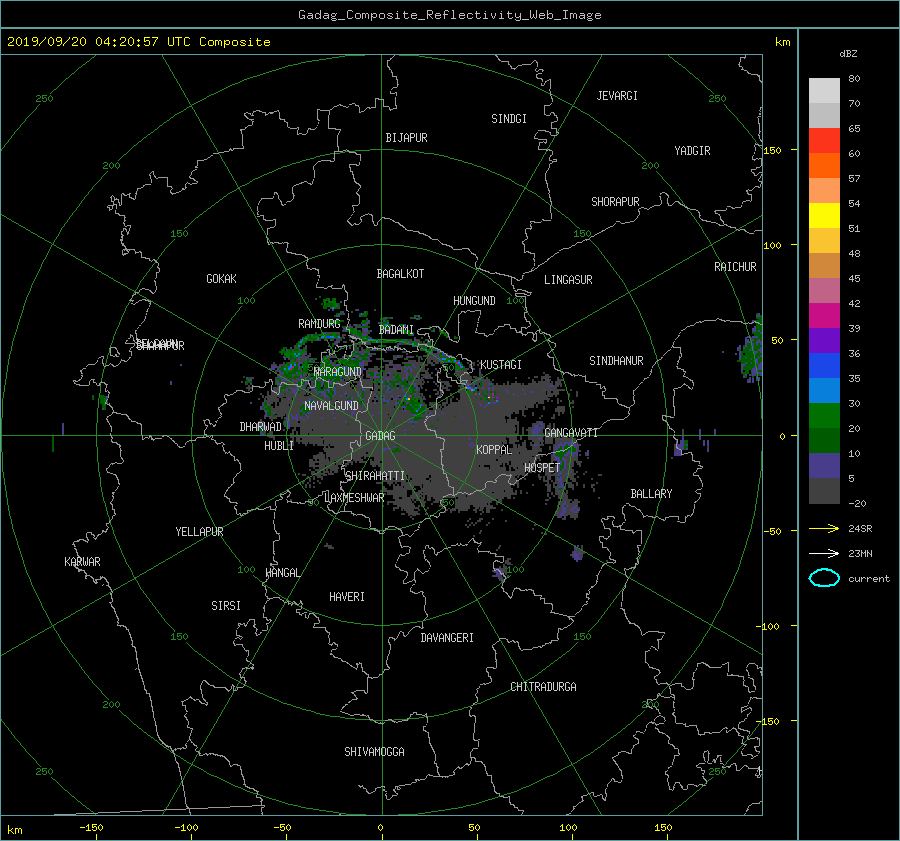Screen dimensions: 900x841
Task: Select the indigo 5-10 dBZ legend band
Action: click(x=824, y=466)
